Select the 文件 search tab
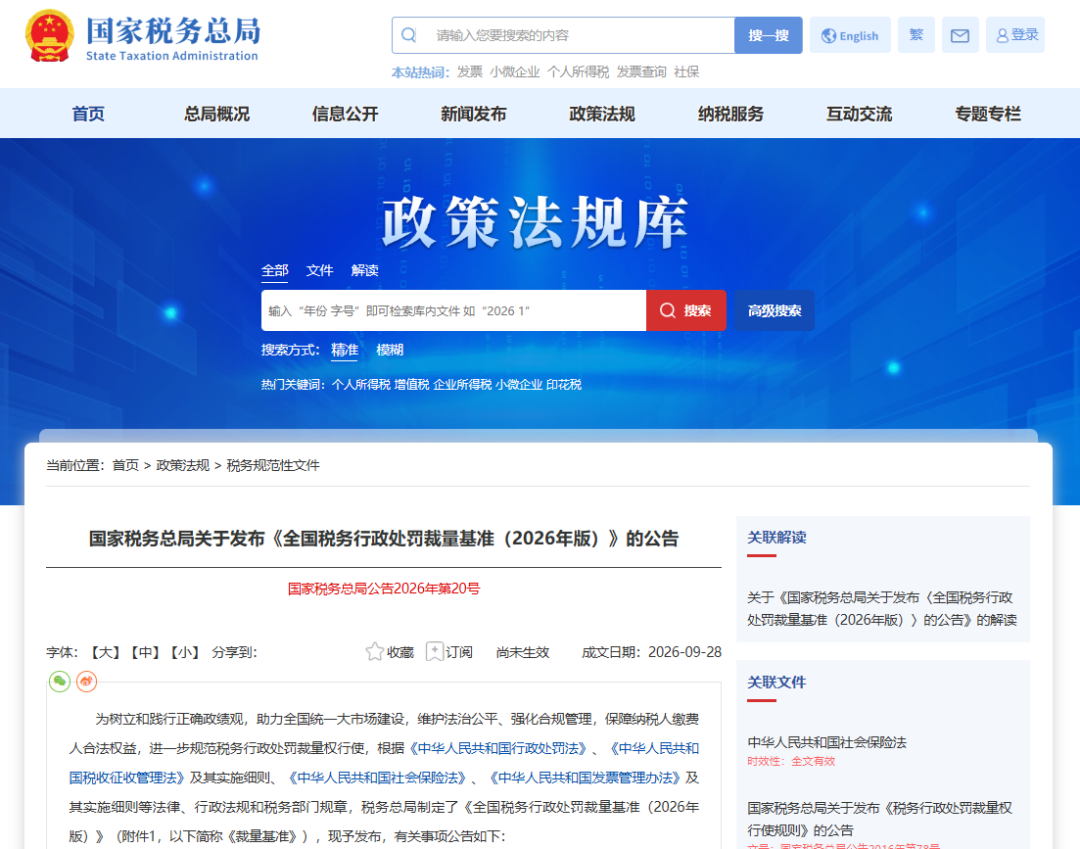 (x=320, y=271)
